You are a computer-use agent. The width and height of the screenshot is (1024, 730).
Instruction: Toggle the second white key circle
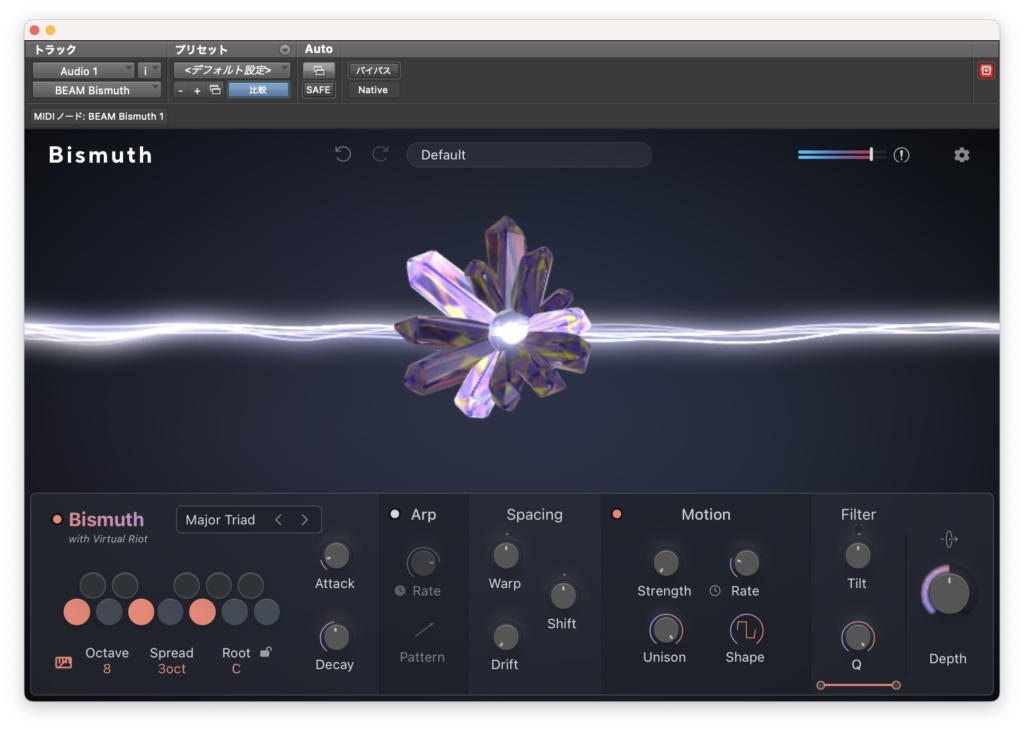(x=109, y=612)
